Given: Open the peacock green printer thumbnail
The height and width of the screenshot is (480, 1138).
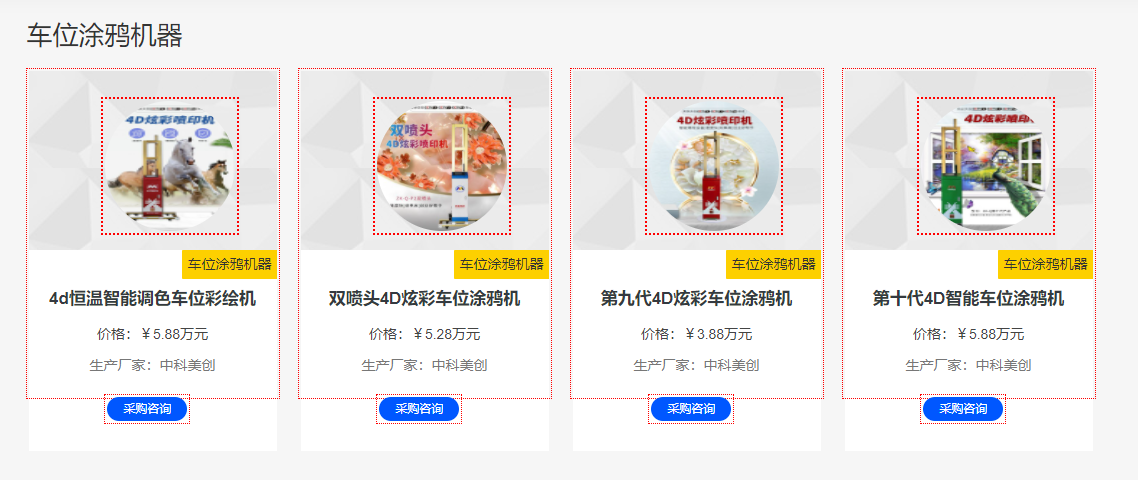Looking at the screenshot, I should point(986,166).
